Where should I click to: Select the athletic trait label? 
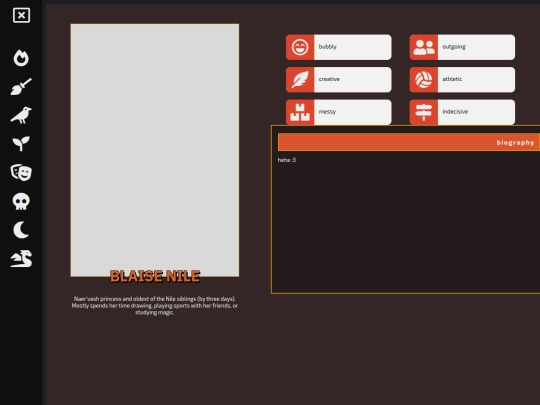tap(452, 79)
